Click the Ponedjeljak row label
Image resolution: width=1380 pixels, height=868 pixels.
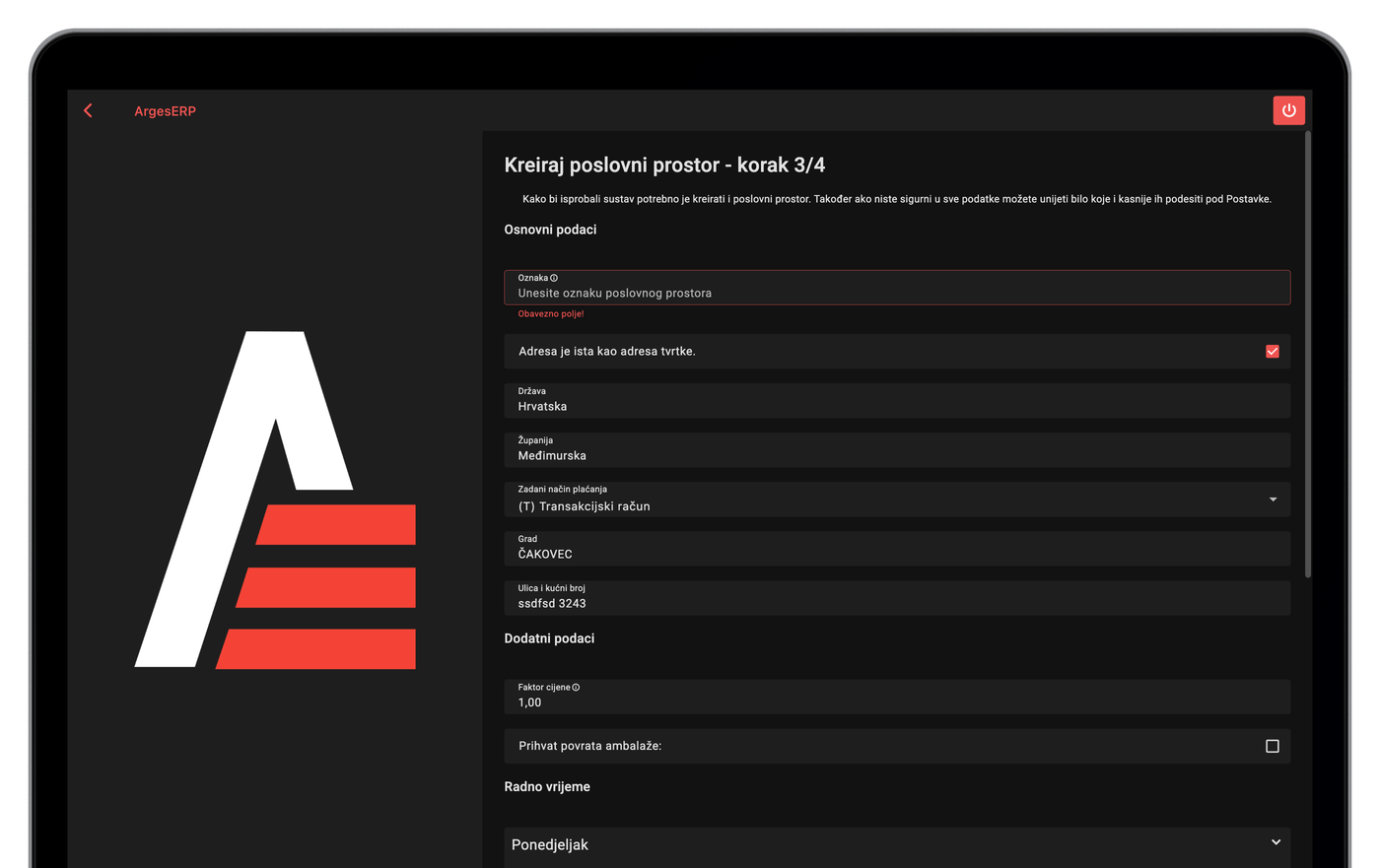click(x=550, y=844)
